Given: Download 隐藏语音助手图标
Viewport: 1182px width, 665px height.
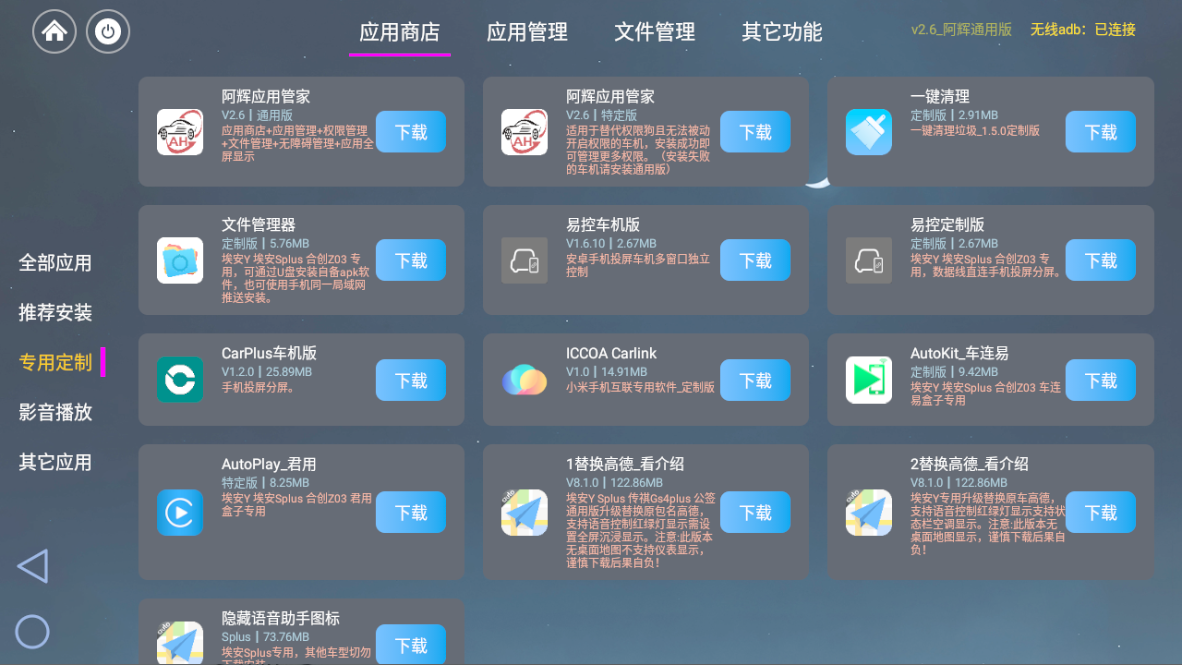Looking at the screenshot, I should click(x=411, y=645).
